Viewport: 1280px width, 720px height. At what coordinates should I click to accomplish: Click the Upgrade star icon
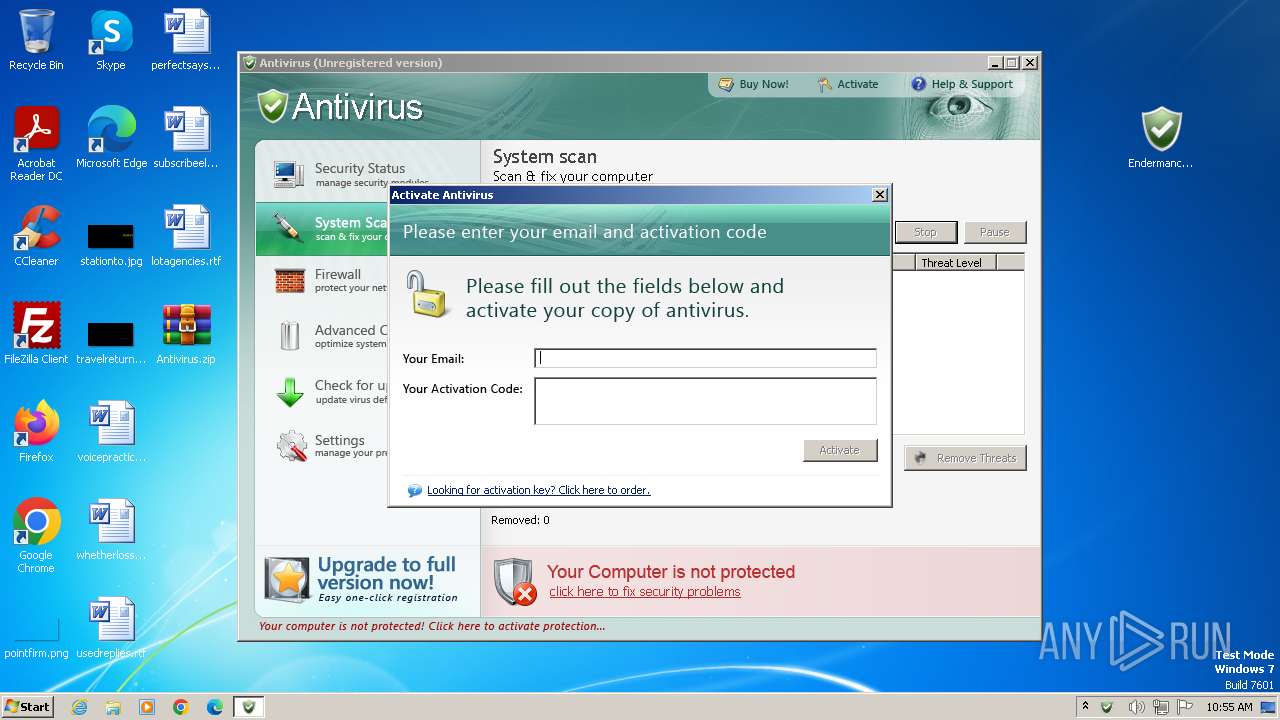pyautogui.click(x=287, y=580)
